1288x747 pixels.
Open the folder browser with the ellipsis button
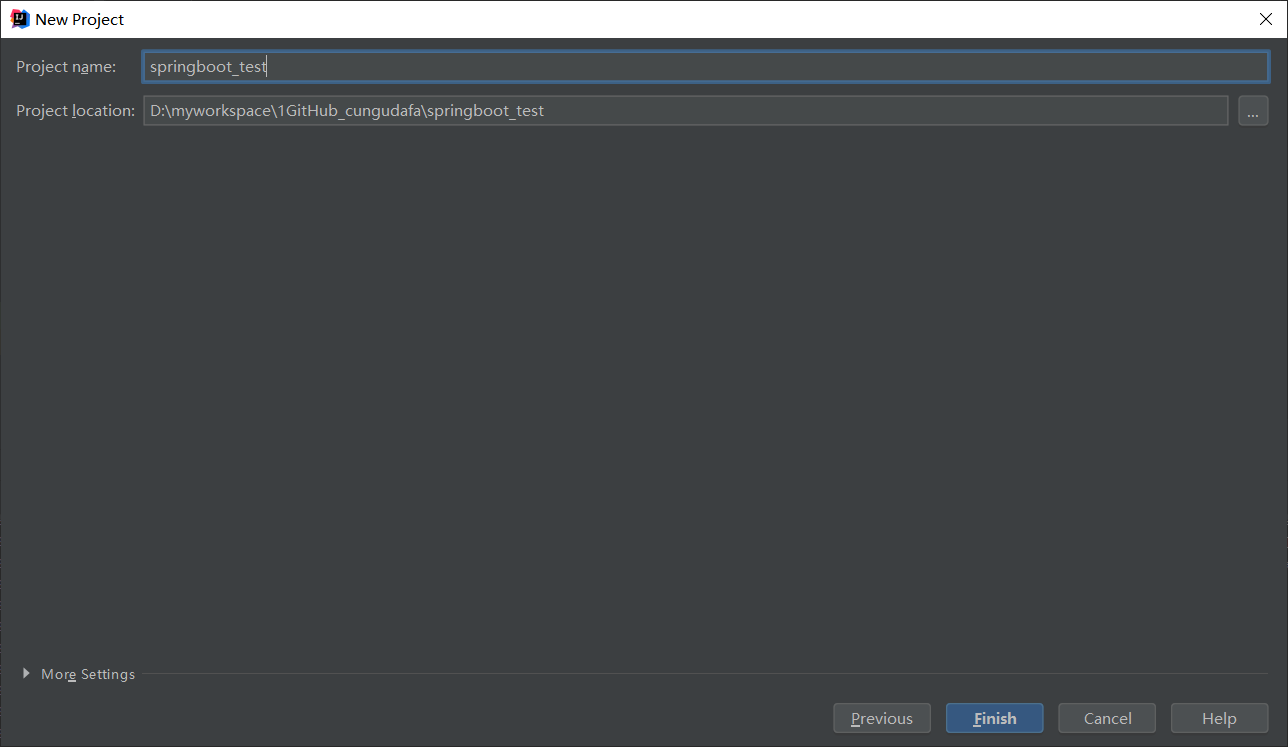[1253, 110]
